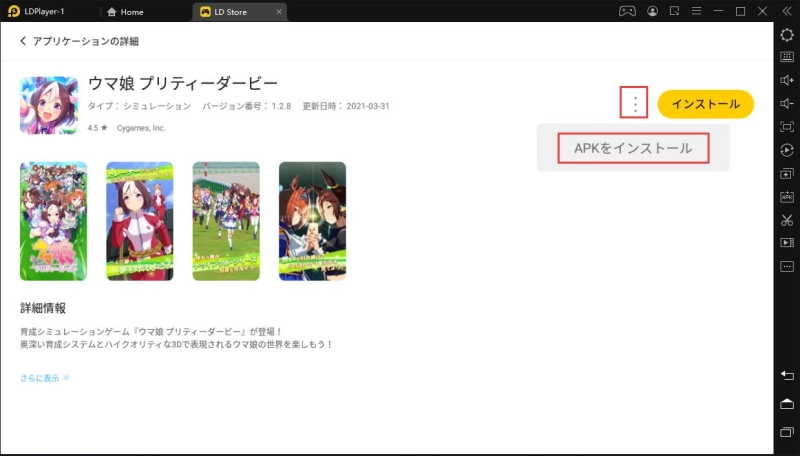Minimize the LDPlayer window
The width and height of the screenshot is (800, 456).
click(x=718, y=11)
